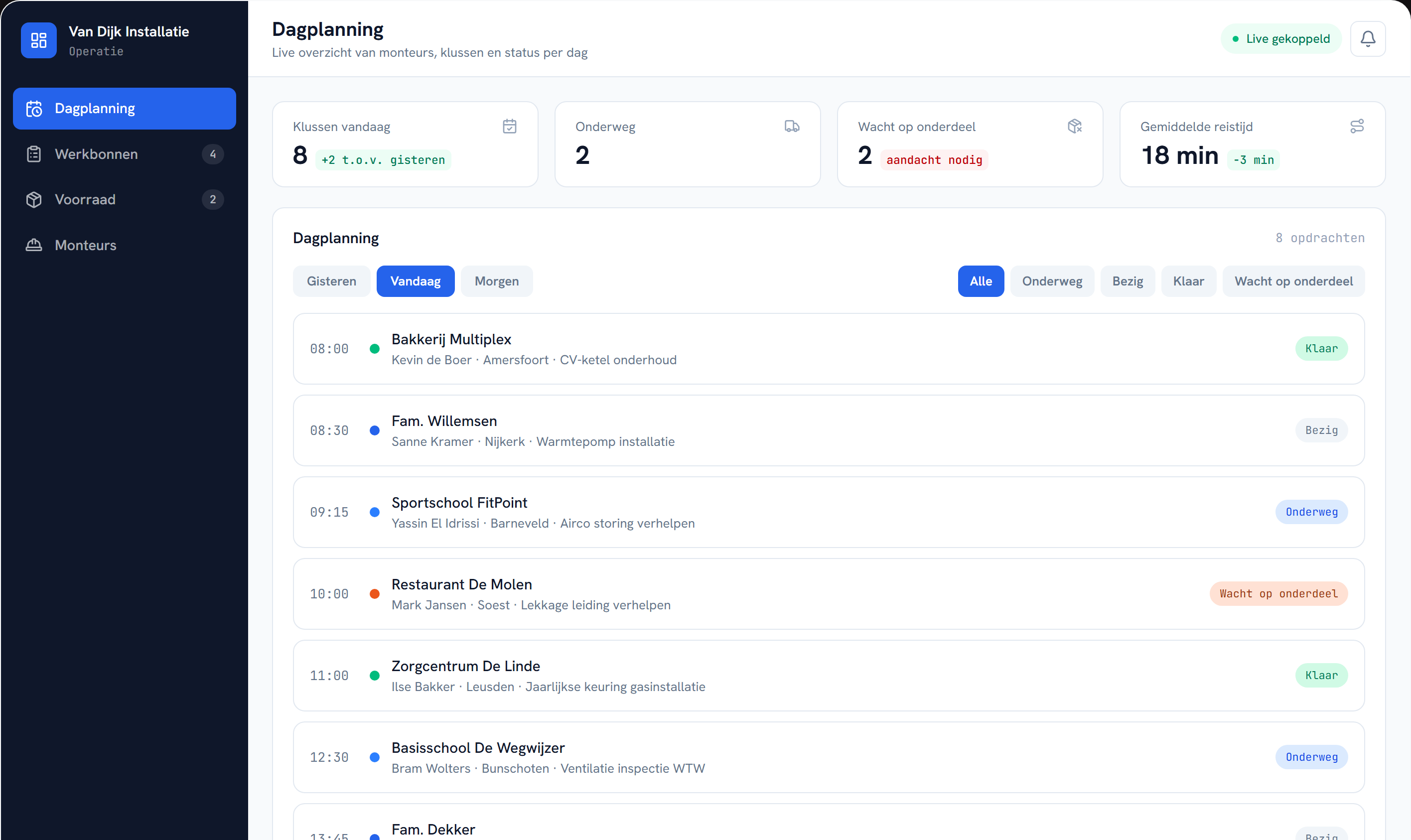Open the Gemiddelde reistijd card
This screenshot has height=840, width=1411.
point(1252,144)
